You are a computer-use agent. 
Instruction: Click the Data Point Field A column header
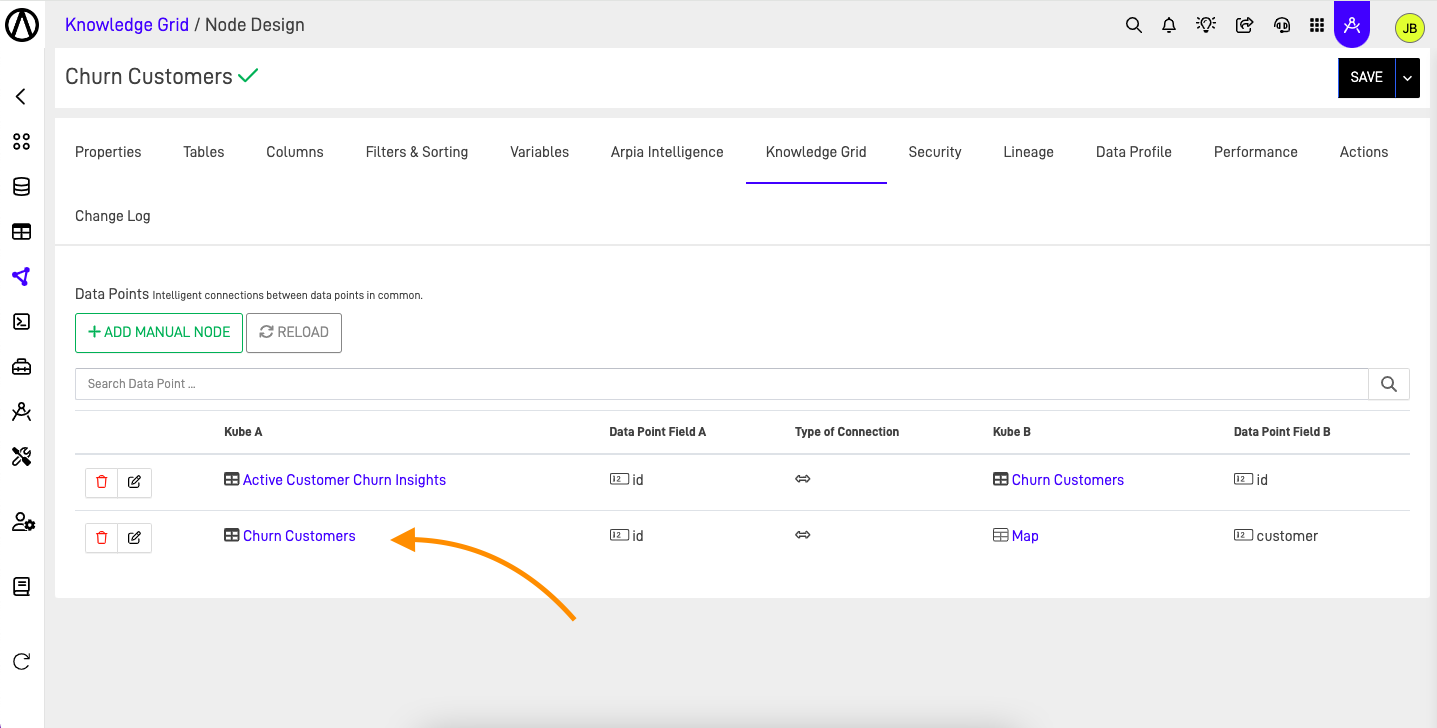(658, 432)
